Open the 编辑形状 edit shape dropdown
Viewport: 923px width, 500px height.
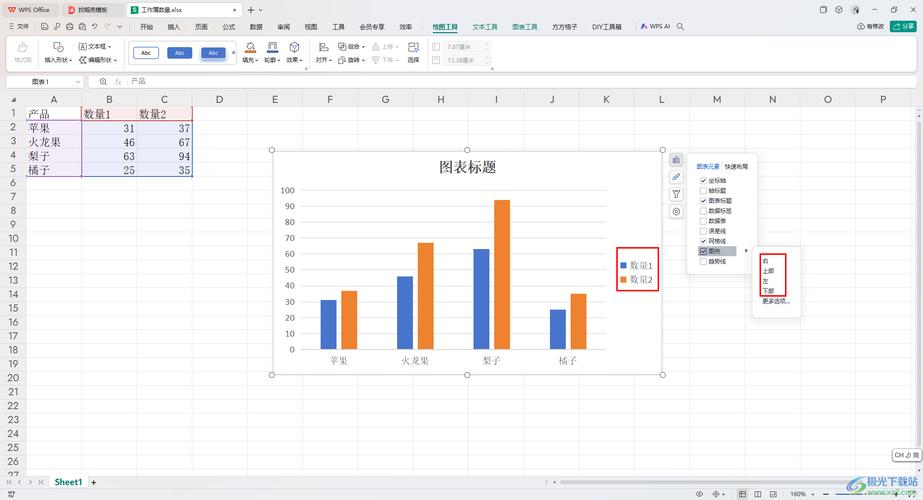(x=98, y=60)
